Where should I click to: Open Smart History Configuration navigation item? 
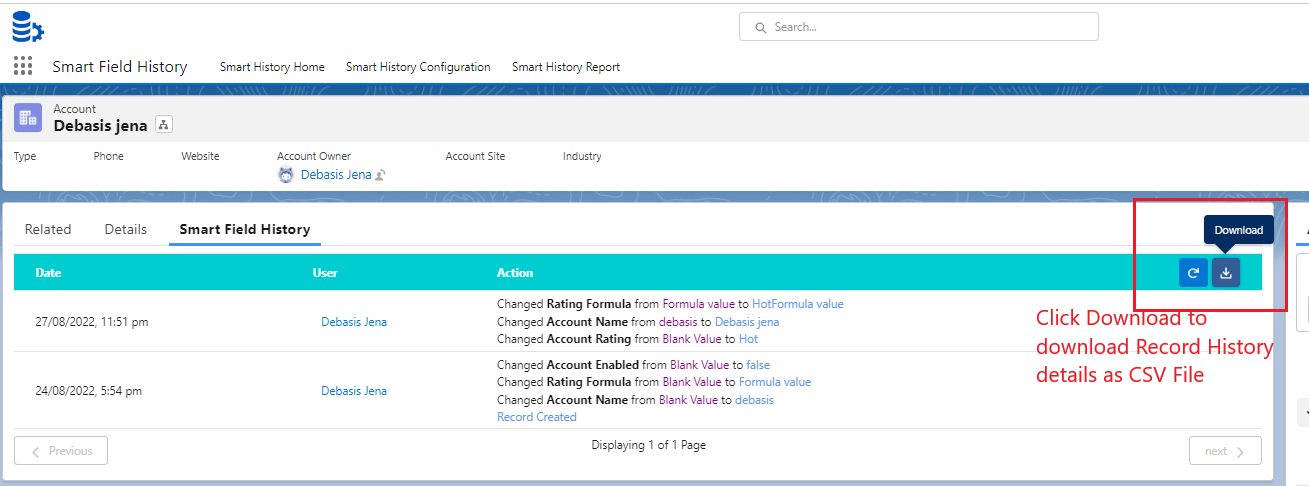tap(418, 67)
